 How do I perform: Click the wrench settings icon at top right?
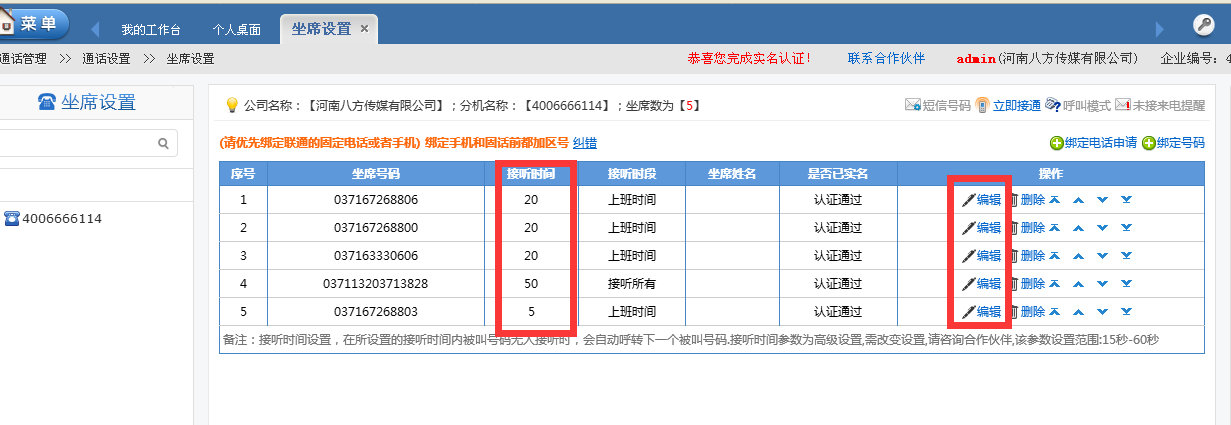[x=1204, y=26]
